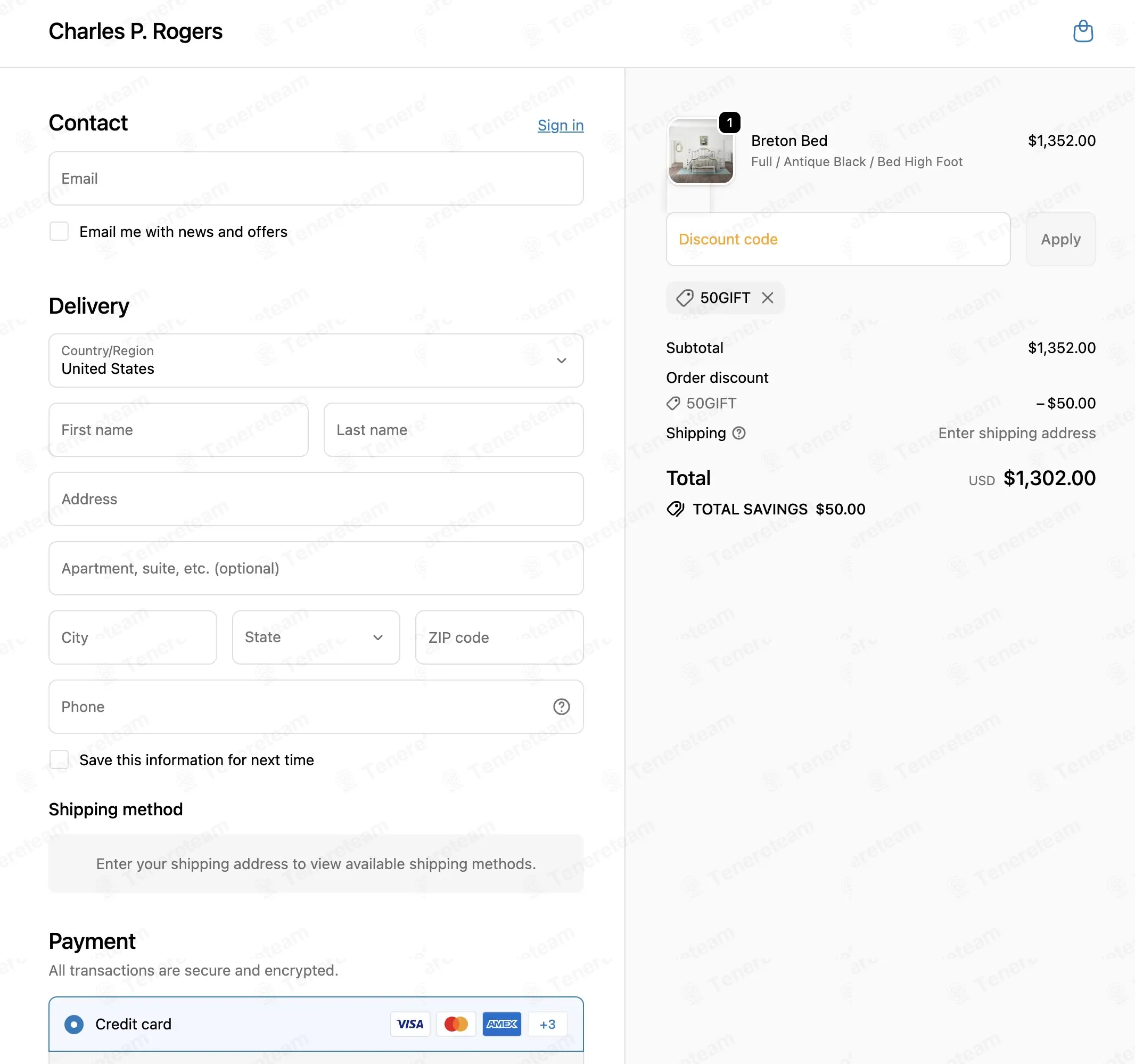Click the Discount code input field
Viewport: 1135px width, 1064px height.
pos(837,239)
